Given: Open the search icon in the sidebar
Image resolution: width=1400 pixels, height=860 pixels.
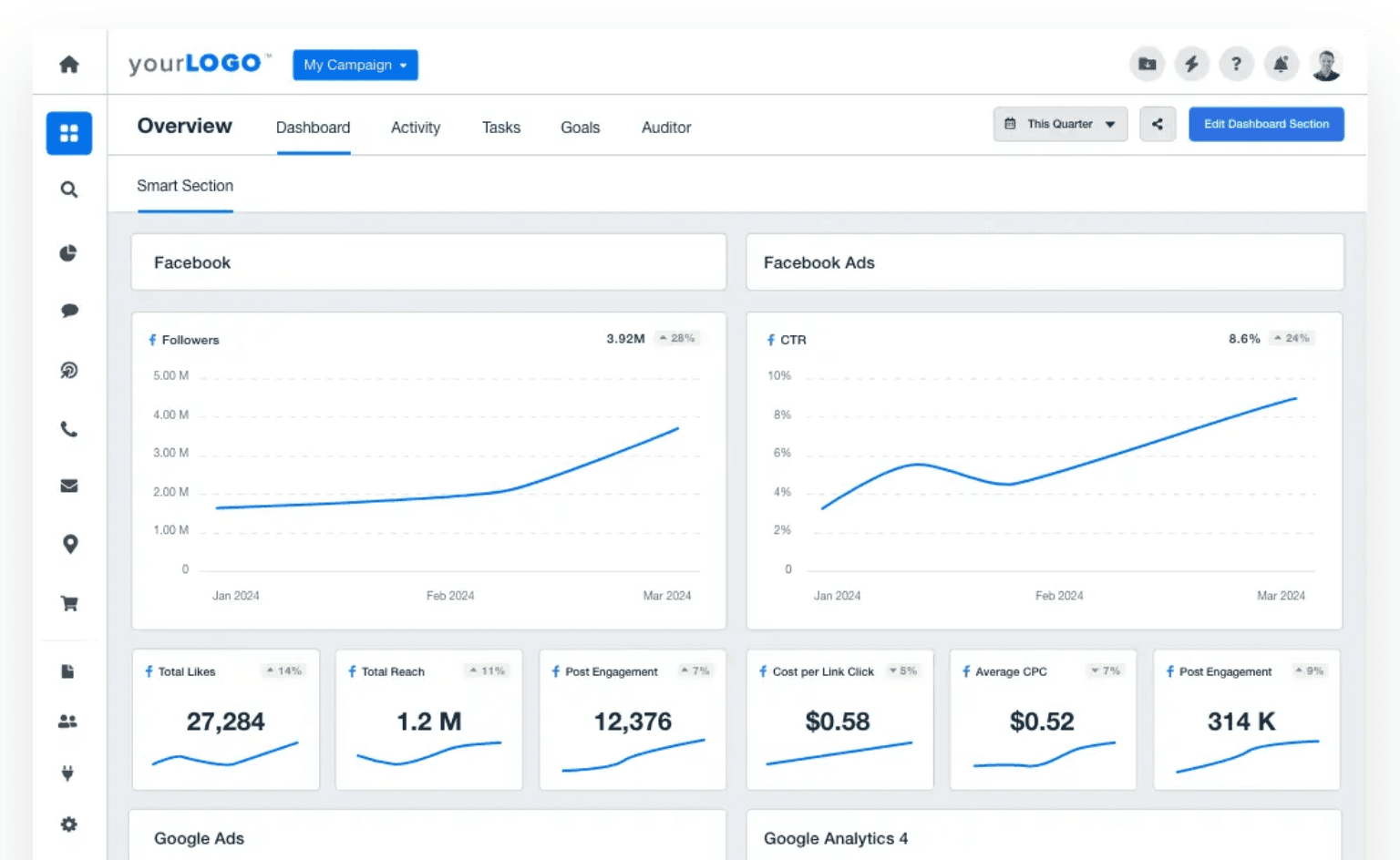Looking at the screenshot, I should point(69,189).
